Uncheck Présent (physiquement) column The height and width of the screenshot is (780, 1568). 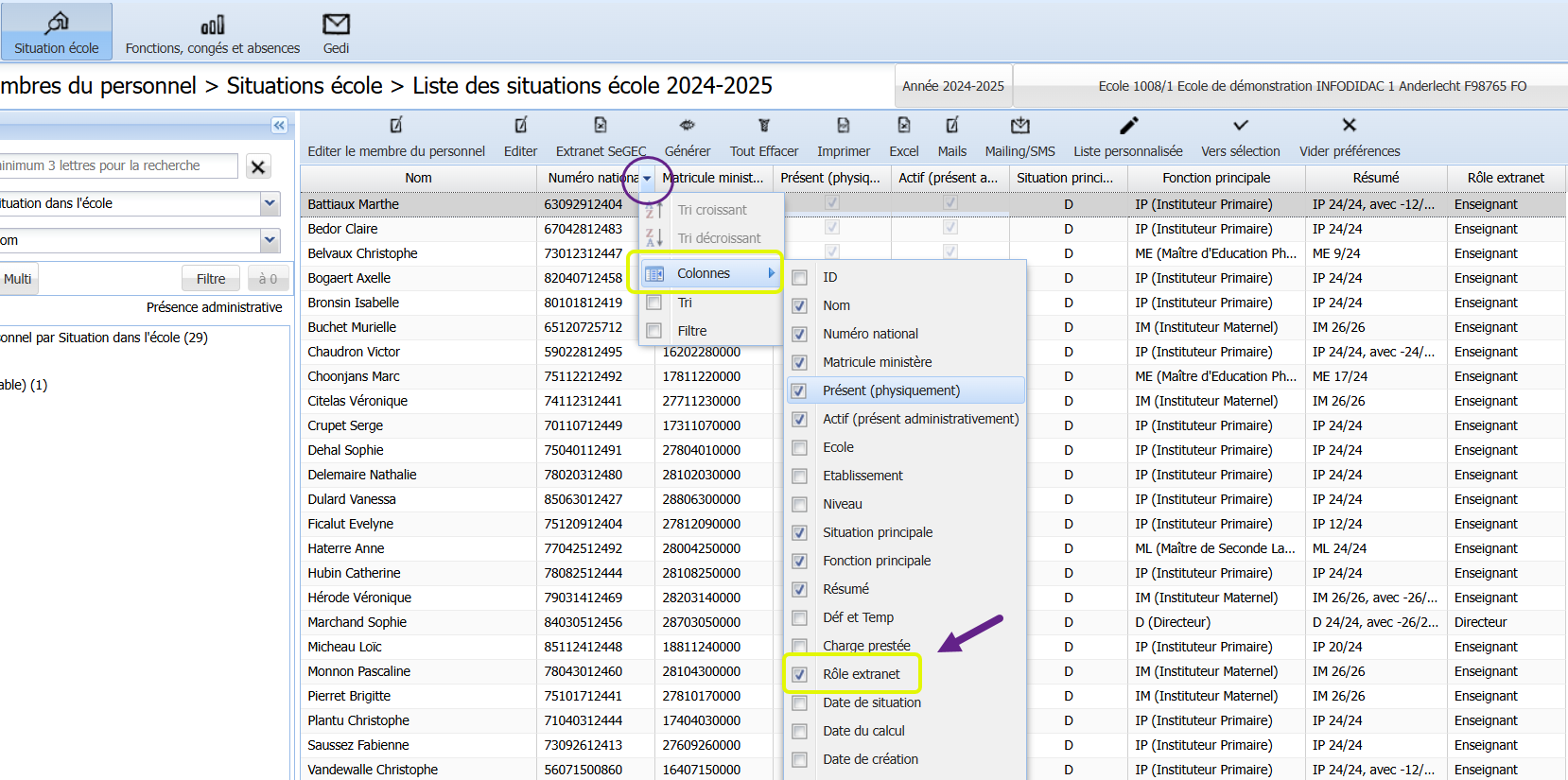pyautogui.click(x=800, y=391)
